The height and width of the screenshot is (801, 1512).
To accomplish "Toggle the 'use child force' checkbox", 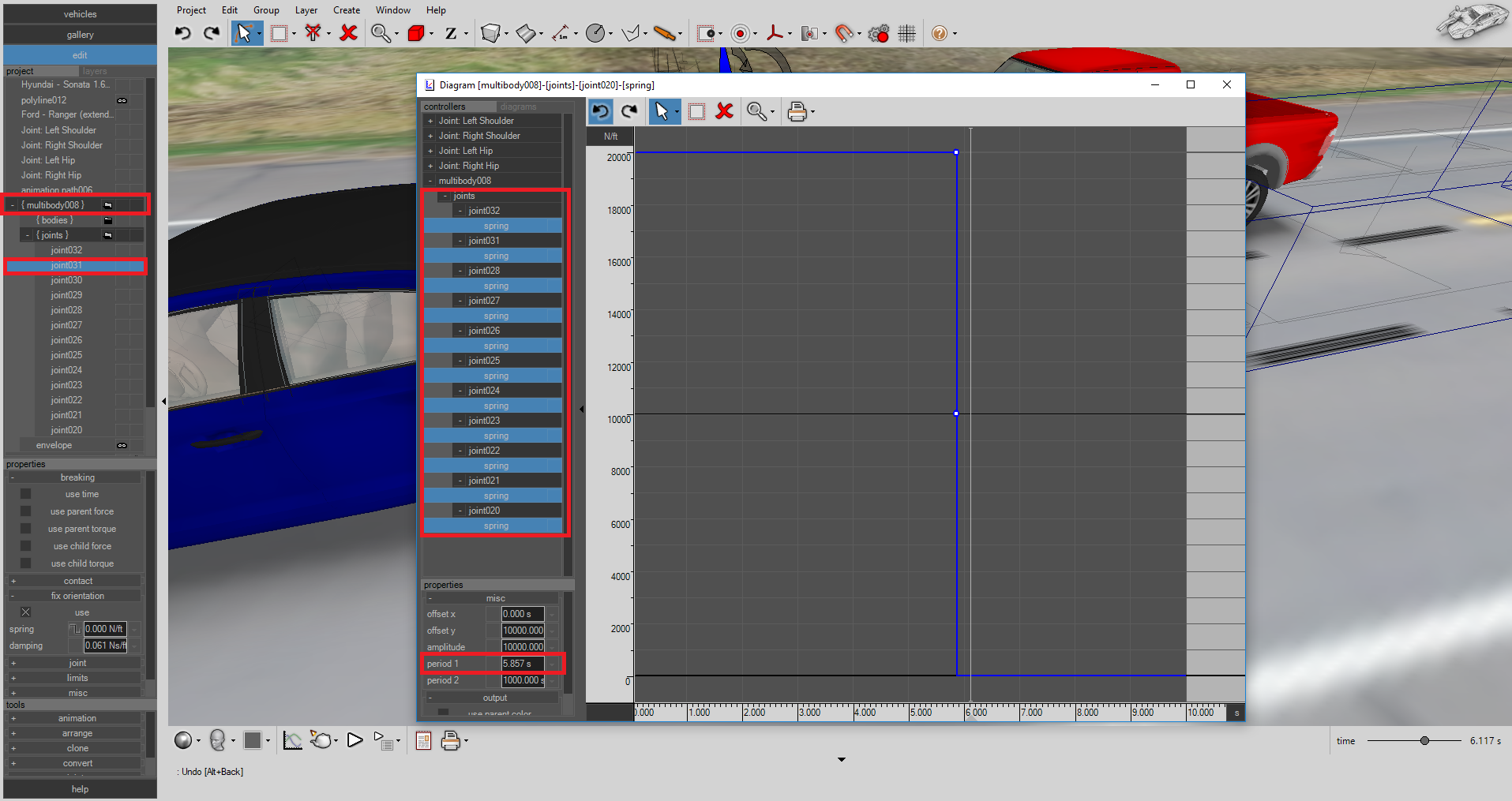I will pyautogui.click(x=25, y=546).
